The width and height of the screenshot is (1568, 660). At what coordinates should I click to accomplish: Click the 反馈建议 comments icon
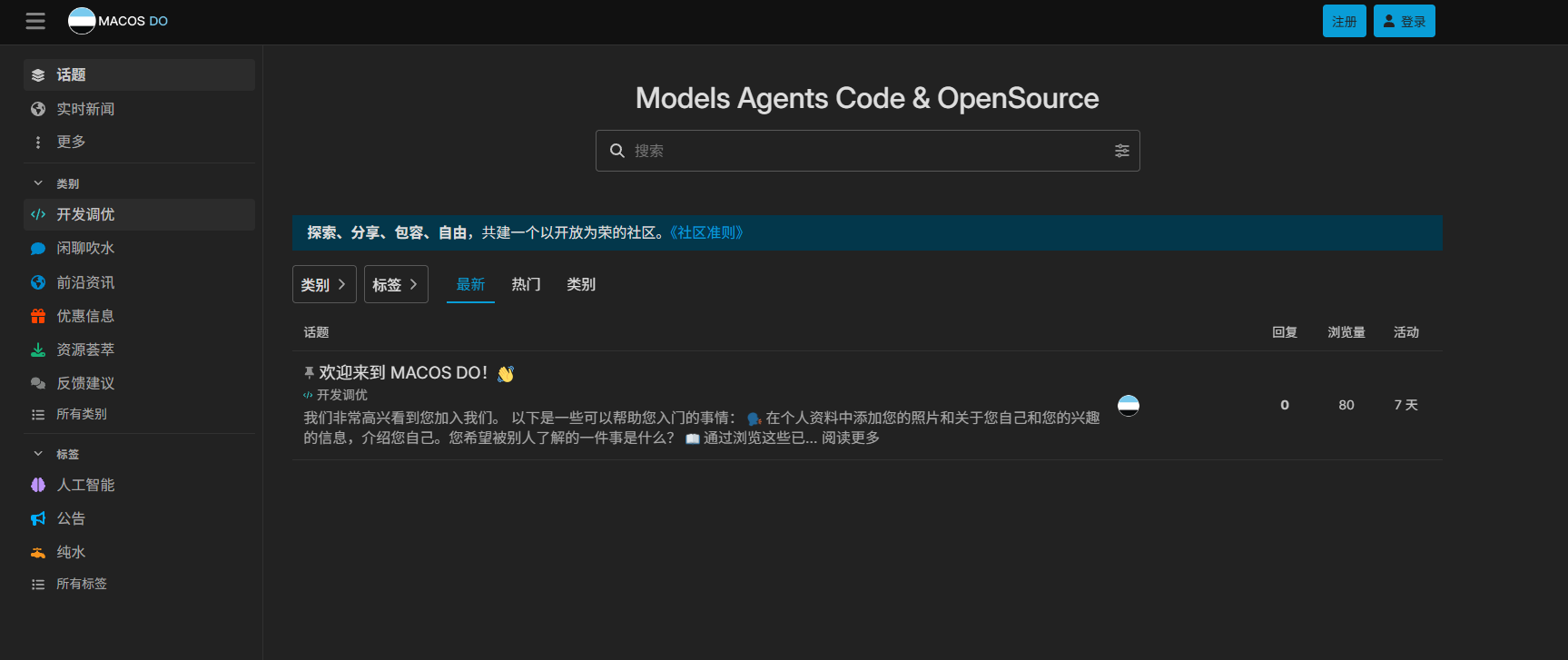[x=38, y=383]
